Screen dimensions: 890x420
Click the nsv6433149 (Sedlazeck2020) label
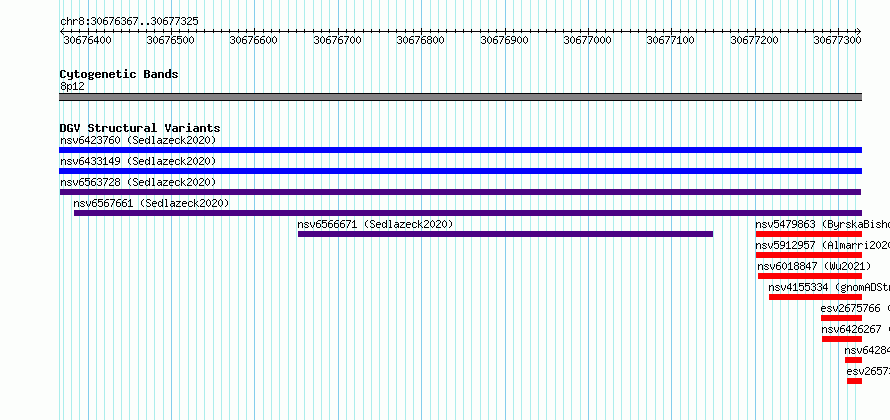(138, 161)
